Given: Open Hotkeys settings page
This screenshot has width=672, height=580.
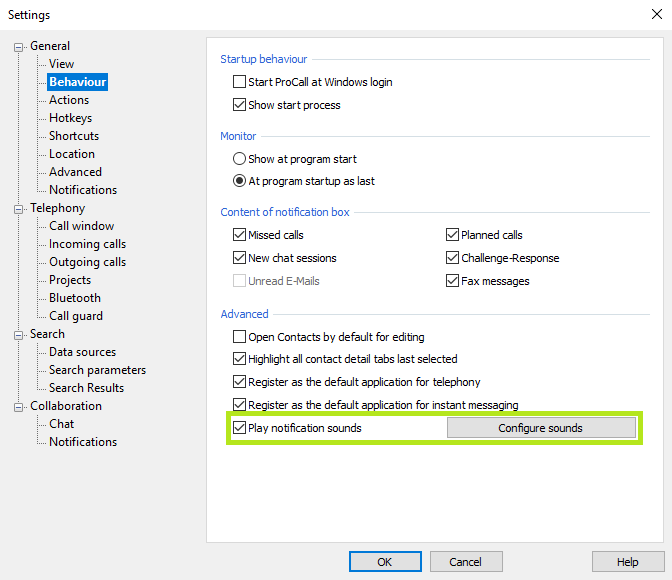Looking at the screenshot, I should pos(70,118).
